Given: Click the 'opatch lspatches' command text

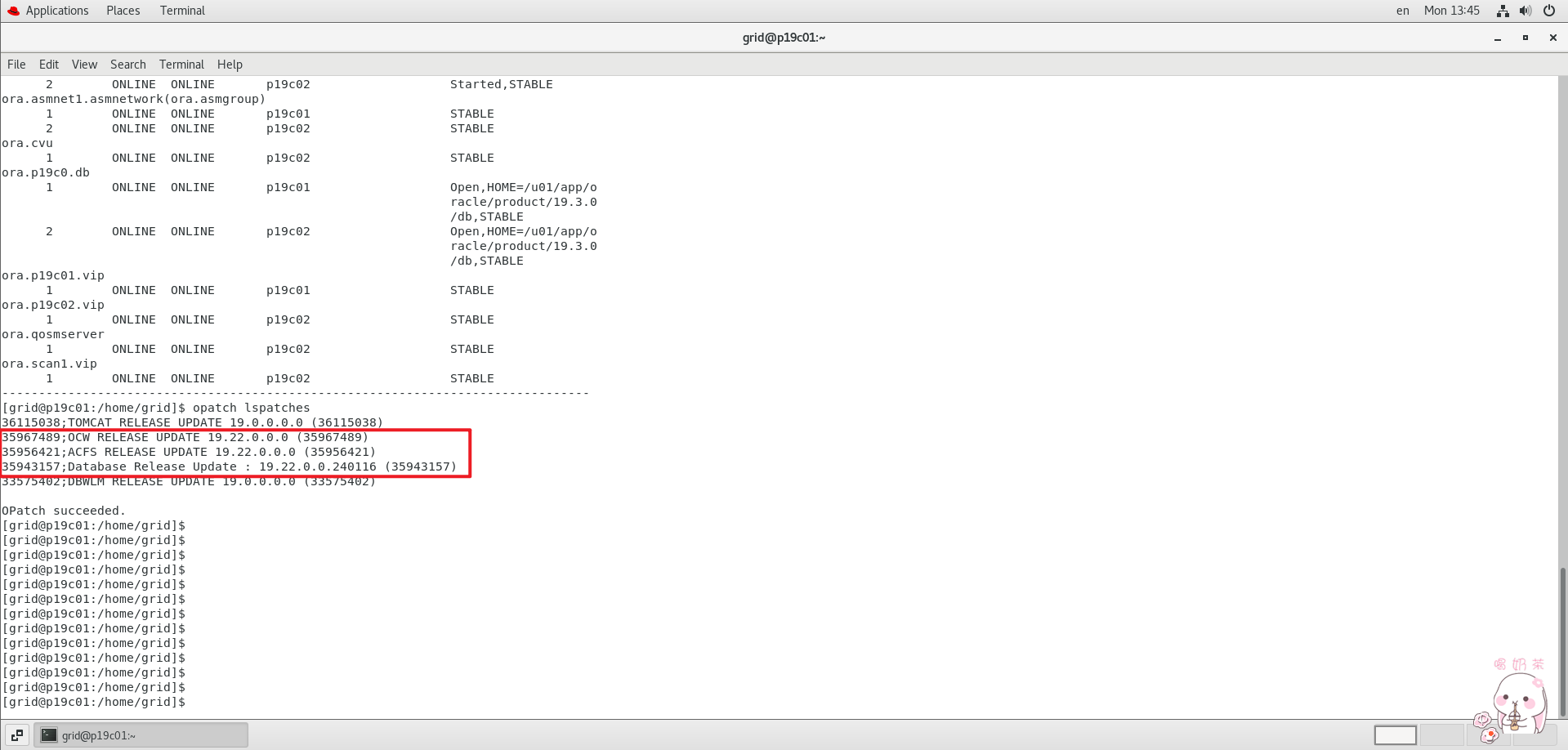Looking at the screenshot, I should pyautogui.click(x=252, y=408).
